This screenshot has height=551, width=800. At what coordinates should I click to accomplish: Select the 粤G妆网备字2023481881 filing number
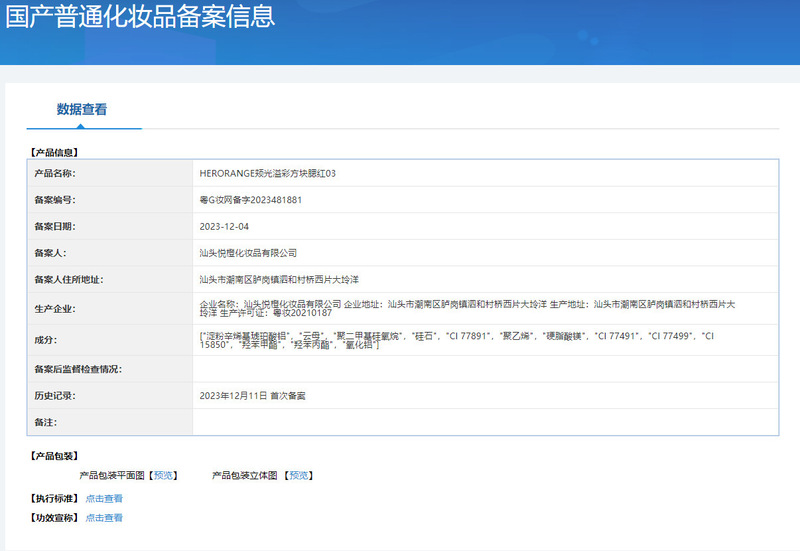coord(251,200)
